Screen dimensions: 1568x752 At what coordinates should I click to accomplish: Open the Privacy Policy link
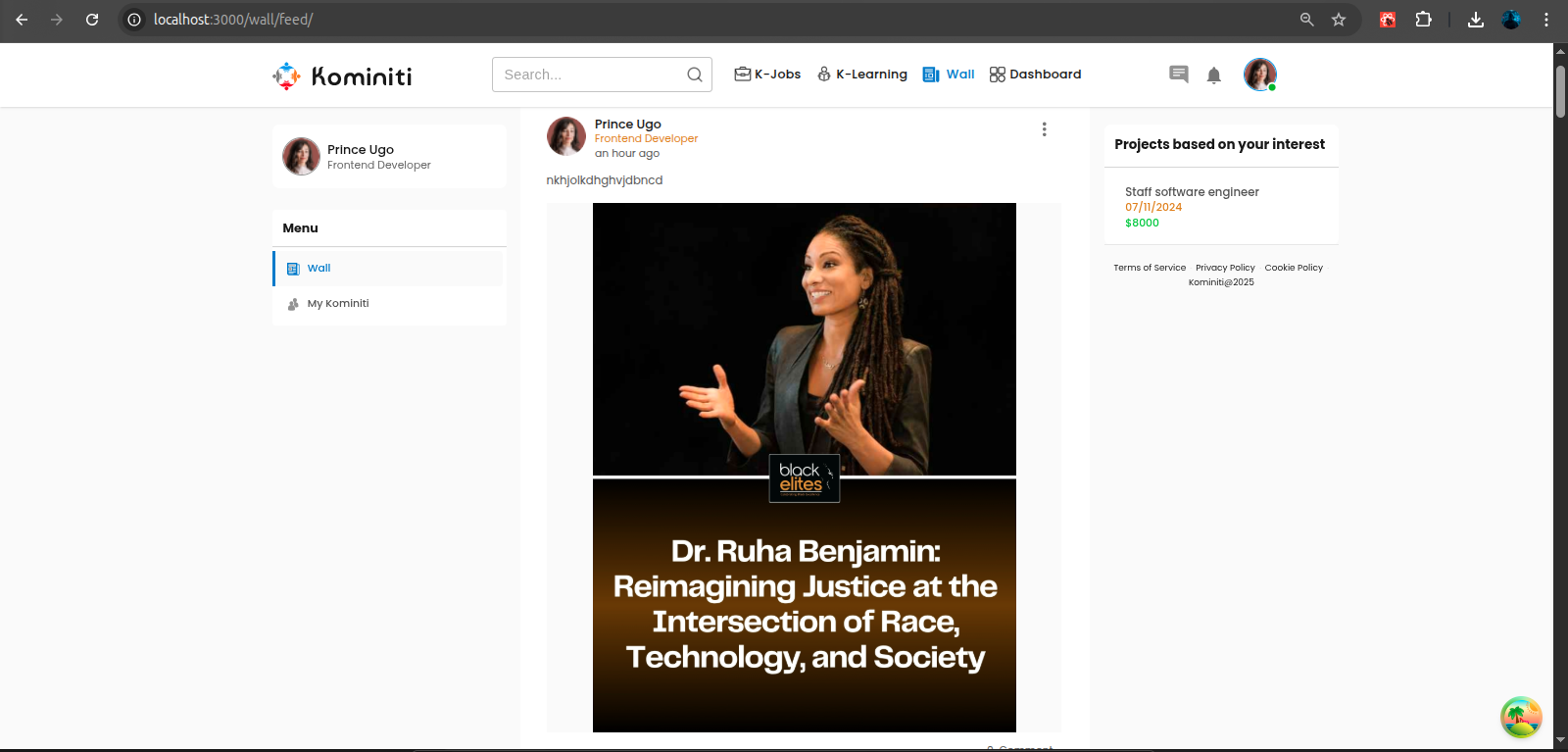(x=1225, y=268)
